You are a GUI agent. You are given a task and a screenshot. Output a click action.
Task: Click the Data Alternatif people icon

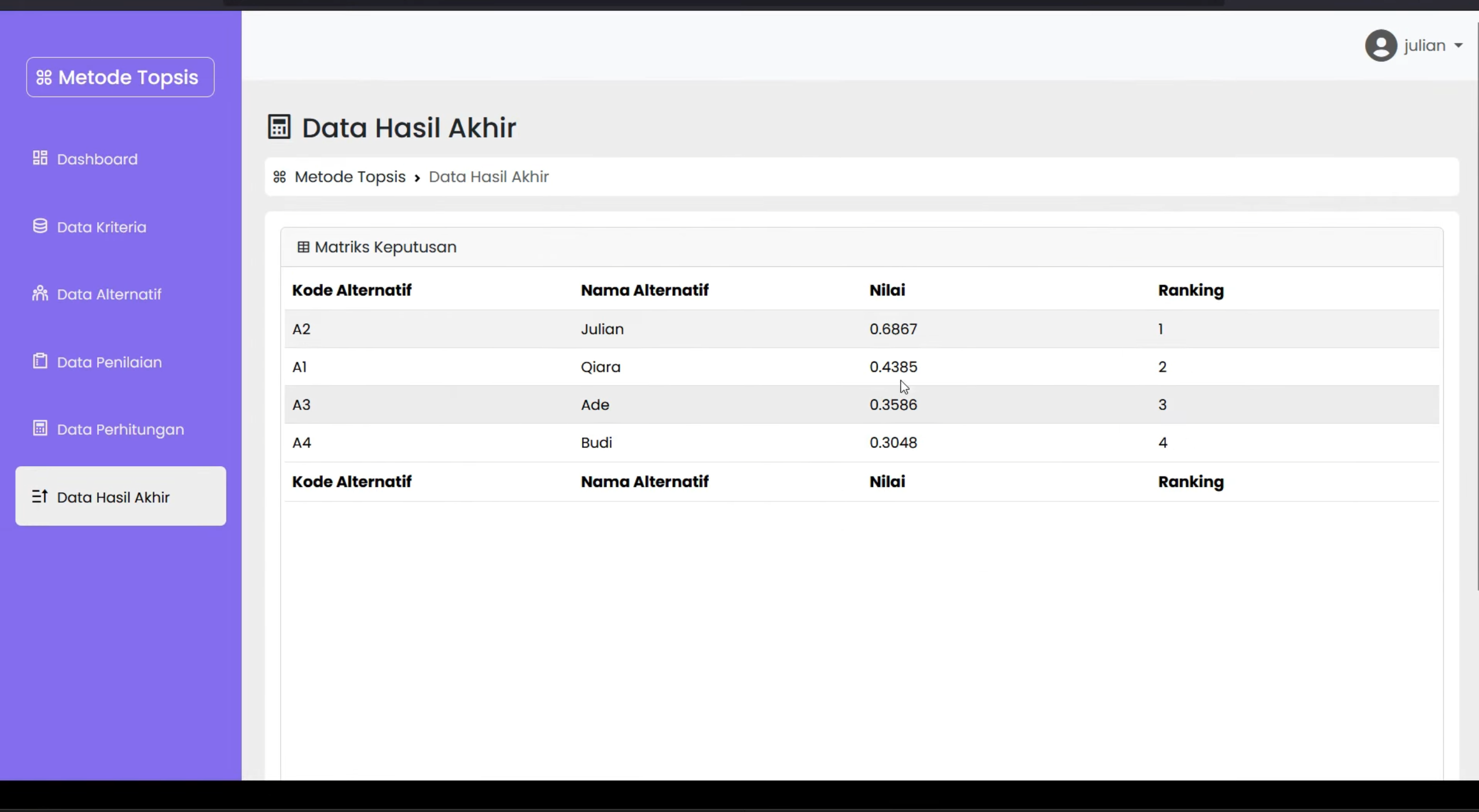40,293
